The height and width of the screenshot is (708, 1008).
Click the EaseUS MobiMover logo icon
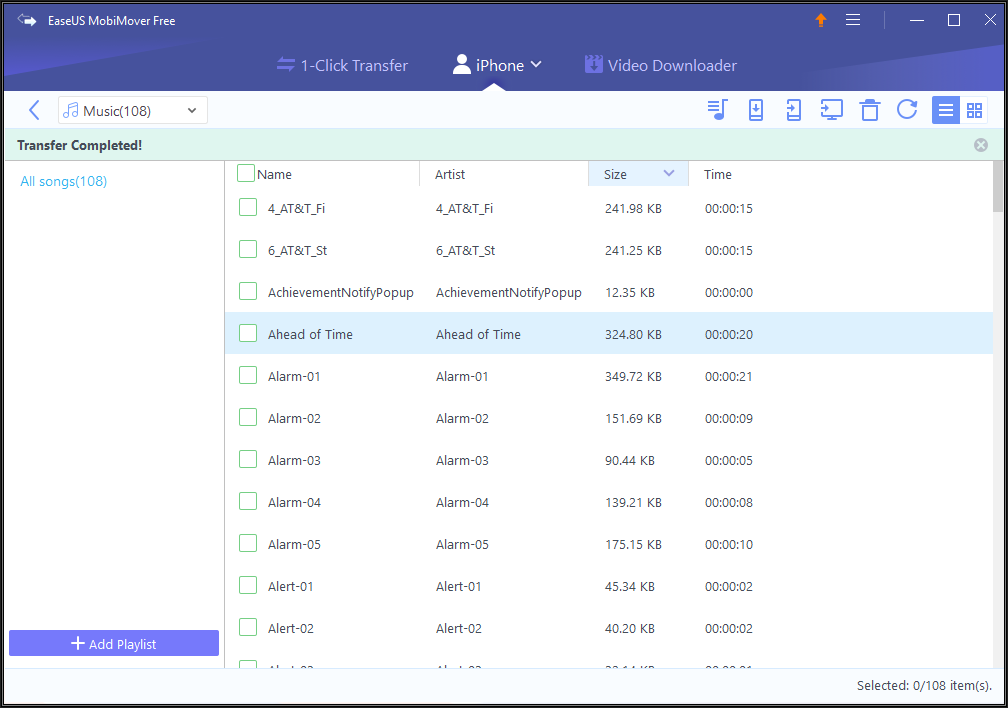(x=27, y=20)
